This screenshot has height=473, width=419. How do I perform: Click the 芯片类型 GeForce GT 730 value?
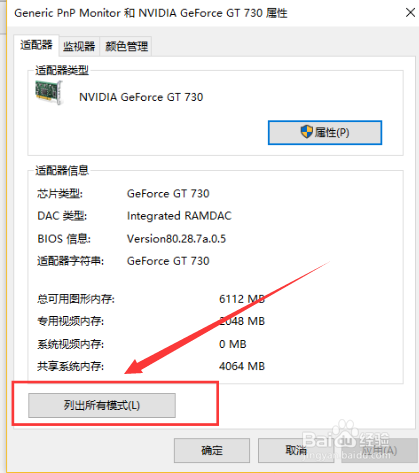pyautogui.click(x=168, y=193)
